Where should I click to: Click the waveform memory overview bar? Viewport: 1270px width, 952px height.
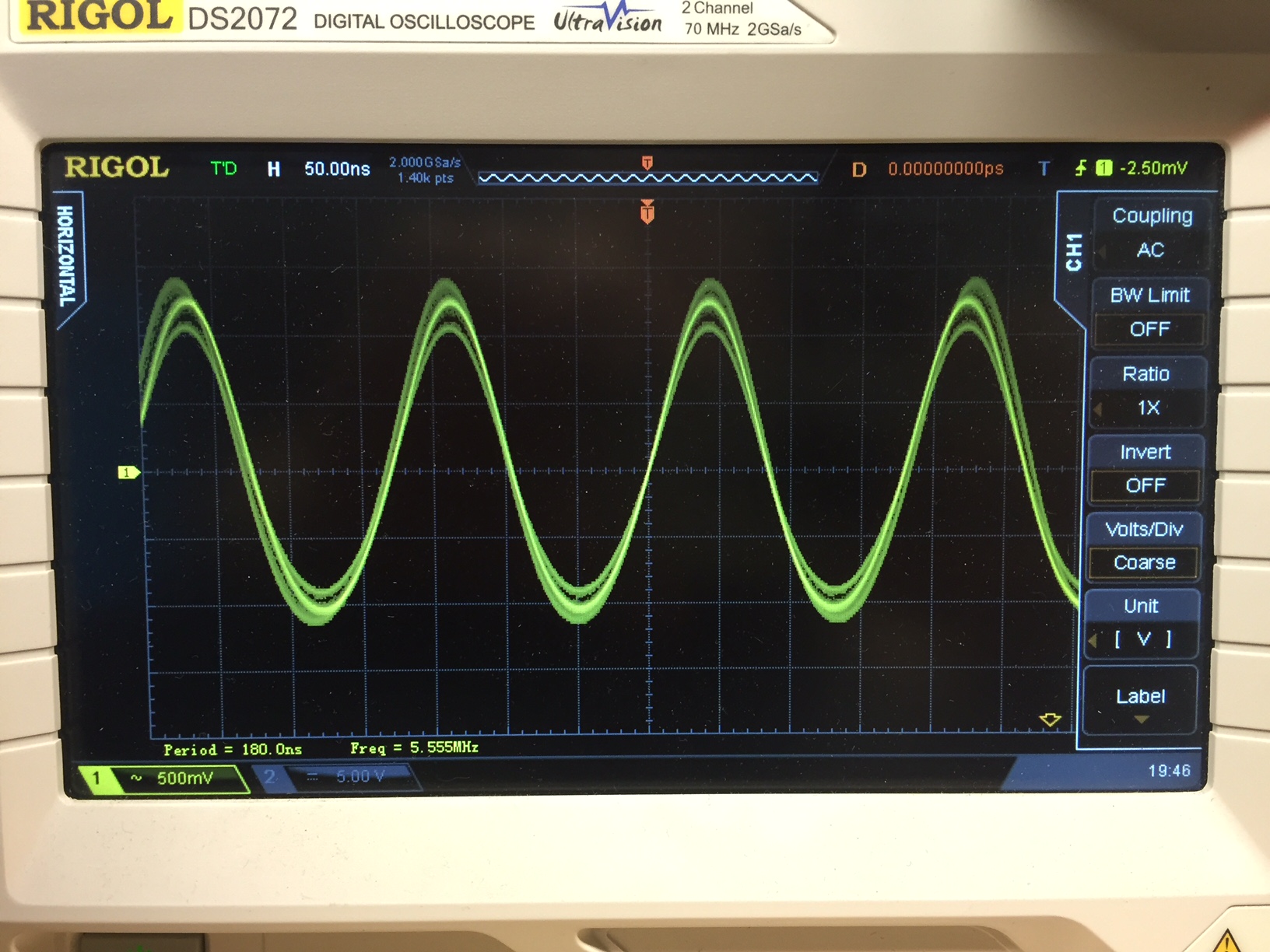click(x=647, y=178)
